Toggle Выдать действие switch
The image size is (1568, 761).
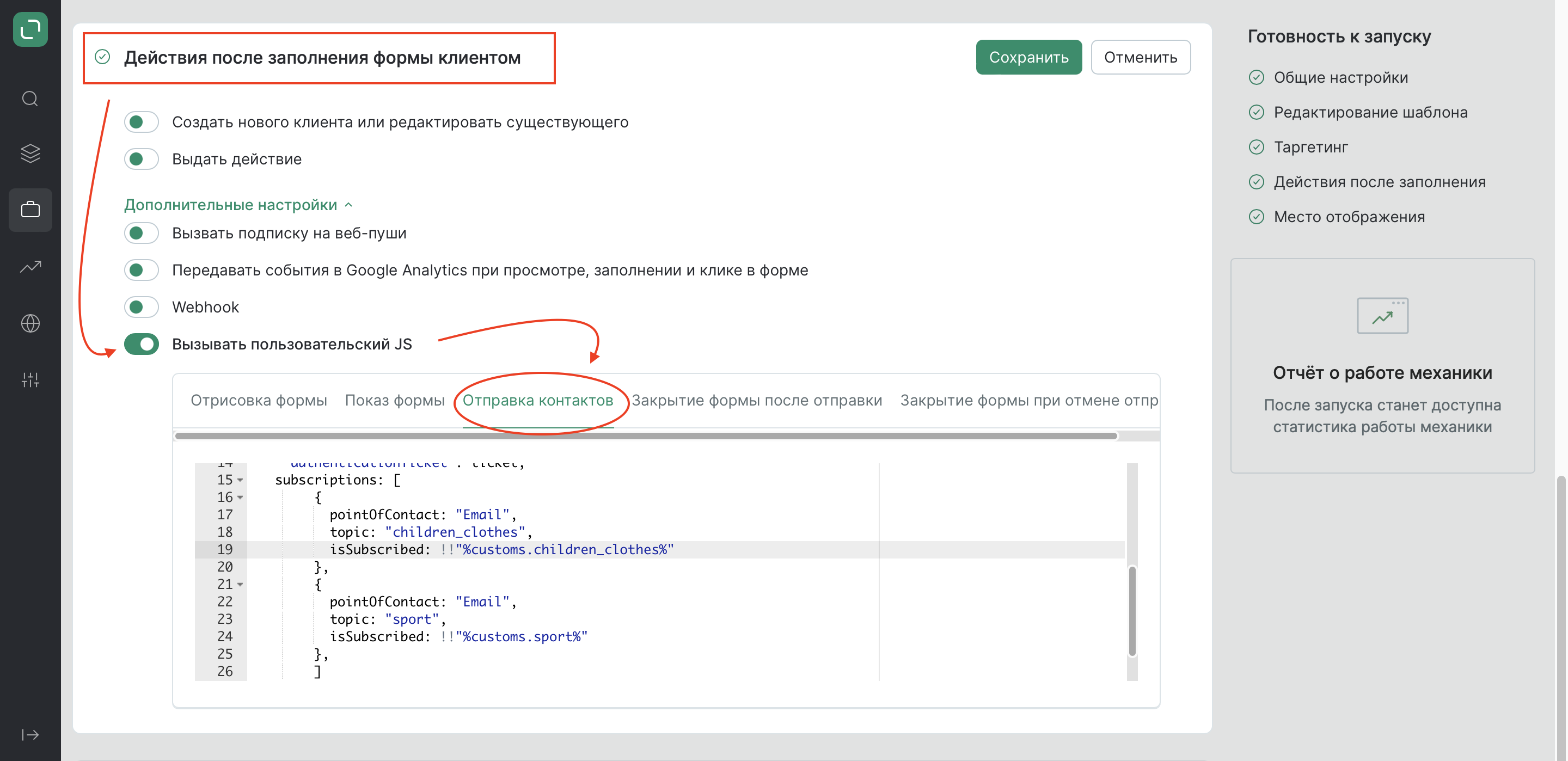click(x=141, y=159)
